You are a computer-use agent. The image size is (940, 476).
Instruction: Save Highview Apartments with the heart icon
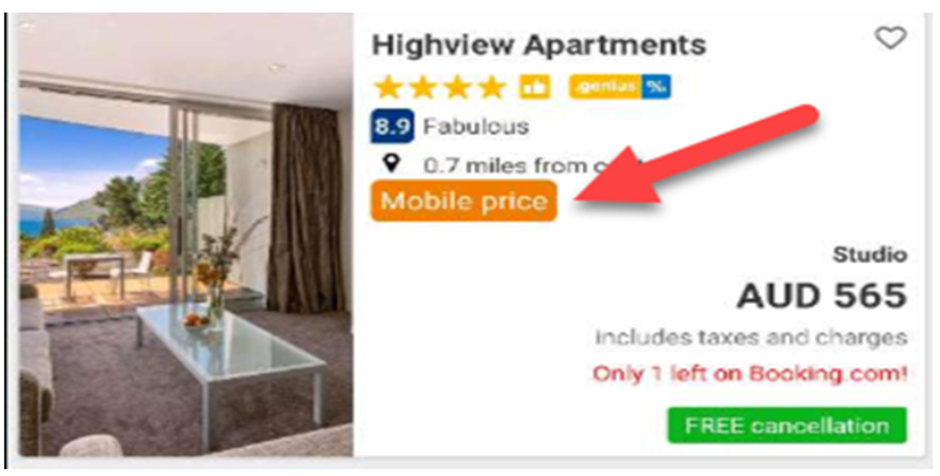tap(891, 39)
